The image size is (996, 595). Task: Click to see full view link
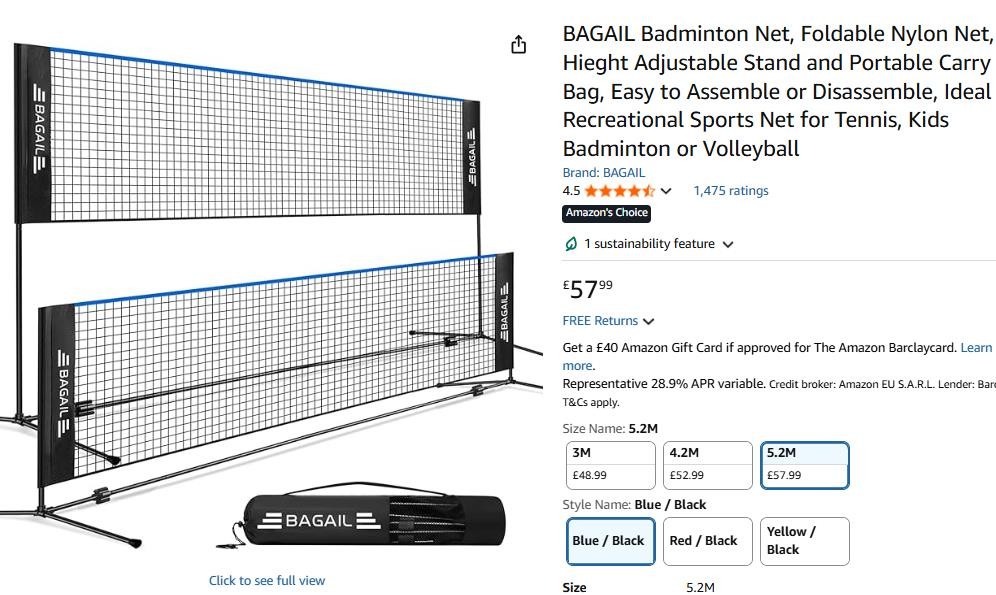[x=267, y=581]
